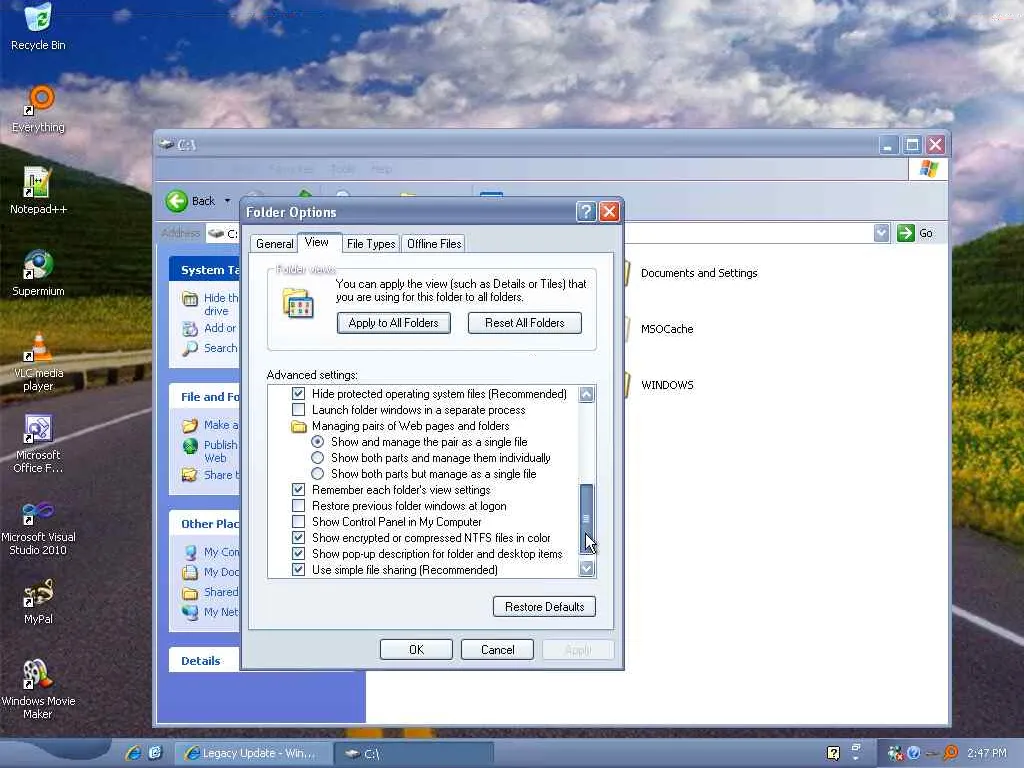Click the System Tasks panel header
1024x768 pixels.
pos(204,270)
